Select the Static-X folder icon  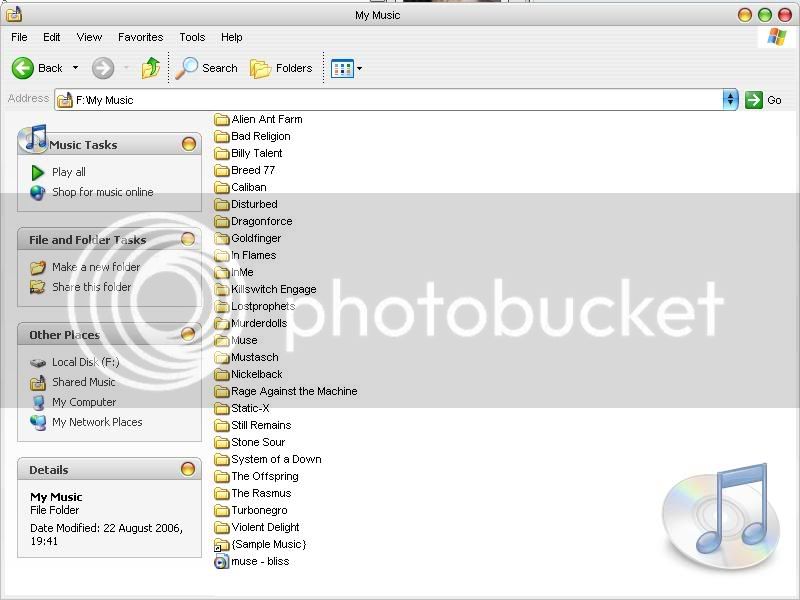click(x=221, y=409)
